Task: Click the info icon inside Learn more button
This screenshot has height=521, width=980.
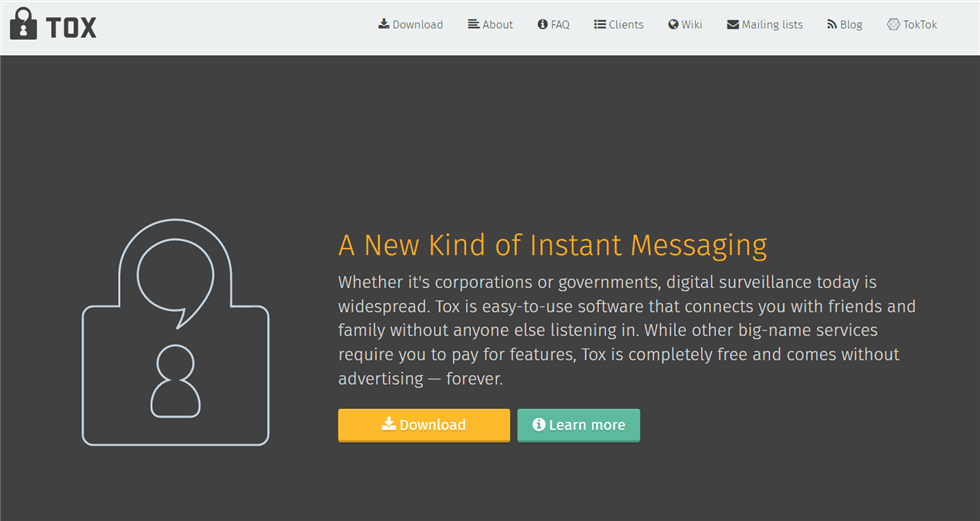Action: tap(539, 424)
